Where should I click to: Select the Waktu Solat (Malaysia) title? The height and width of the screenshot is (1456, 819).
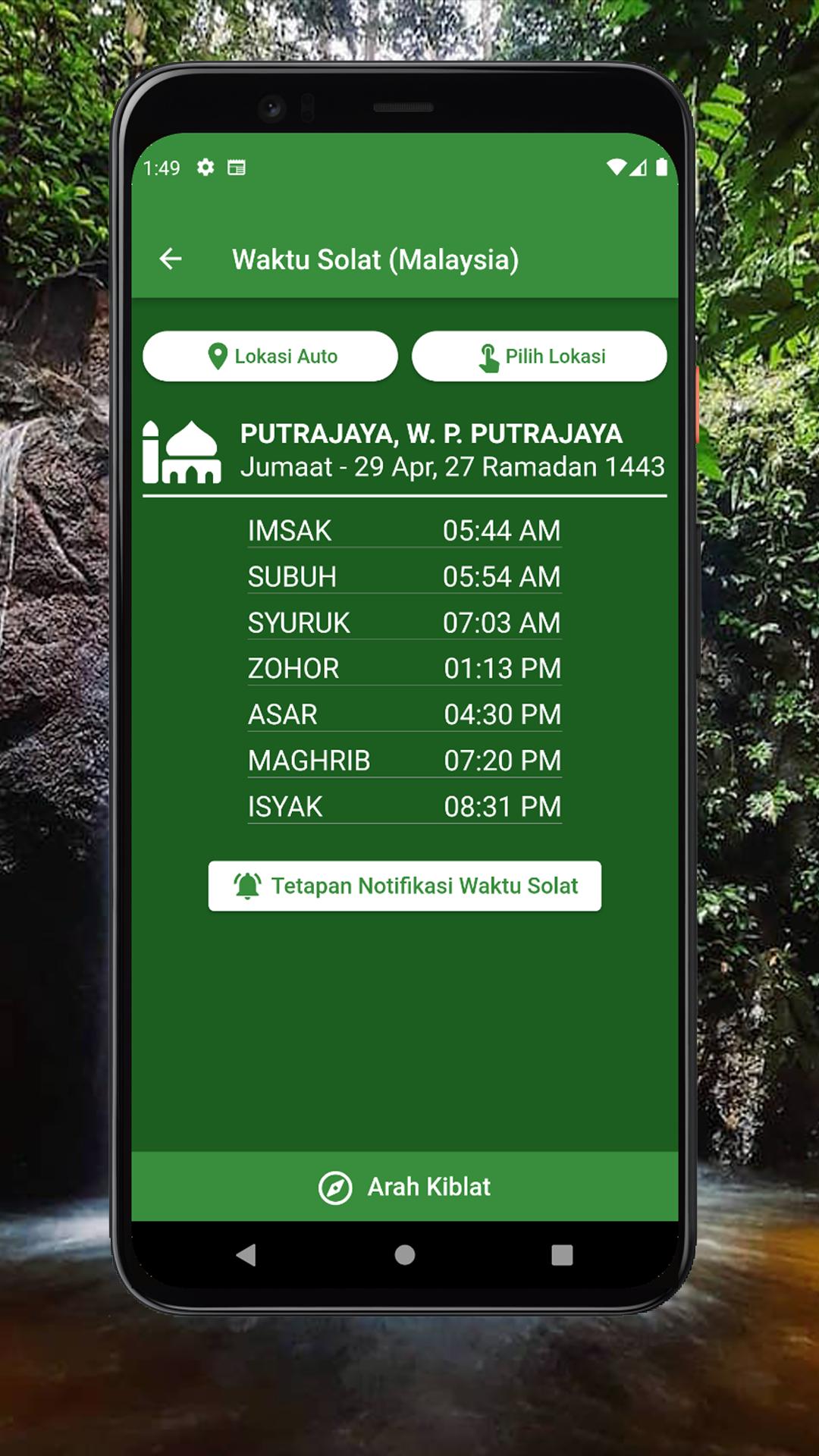pyautogui.click(x=375, y=260)
